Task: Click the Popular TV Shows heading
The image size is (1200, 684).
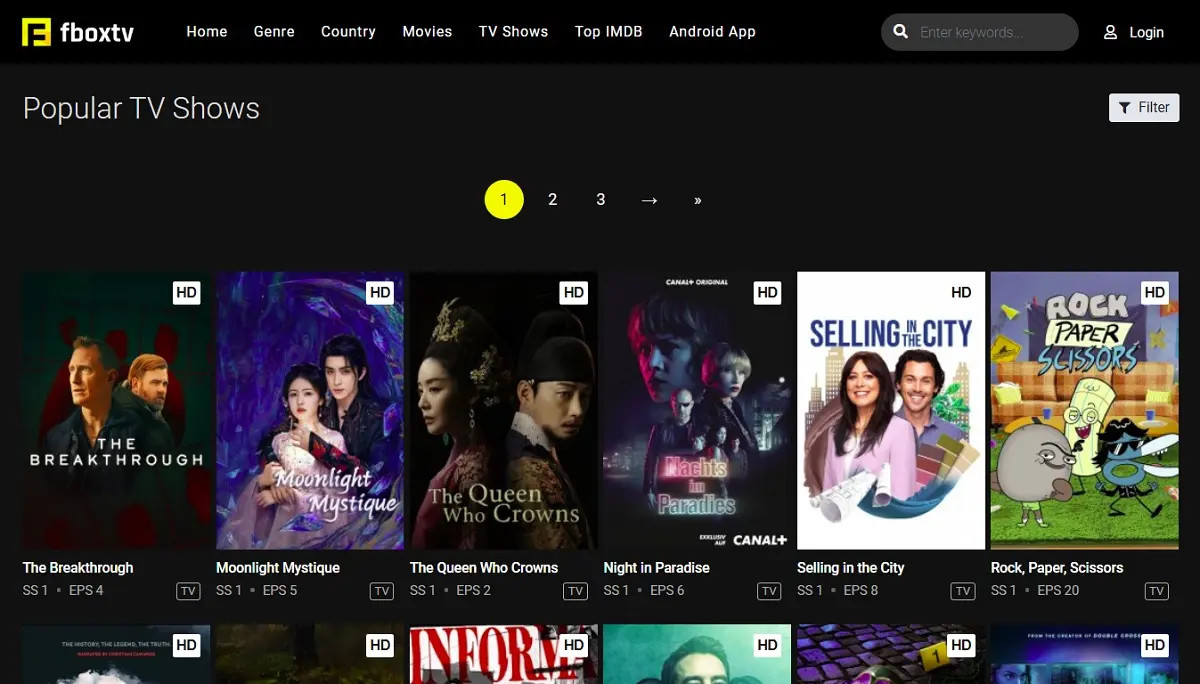Action: click(141, 108)
